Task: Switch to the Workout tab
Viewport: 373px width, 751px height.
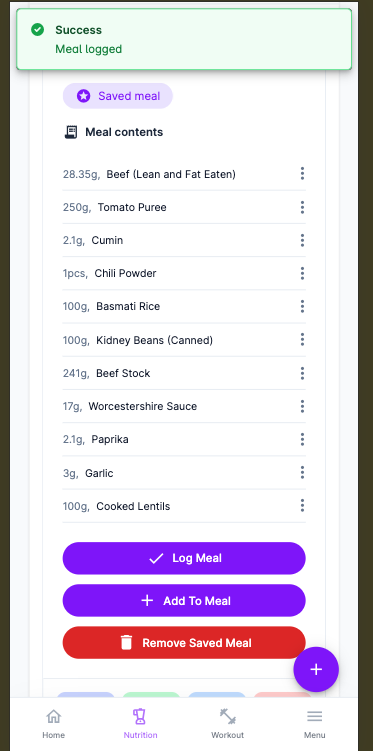Action: 228,724
